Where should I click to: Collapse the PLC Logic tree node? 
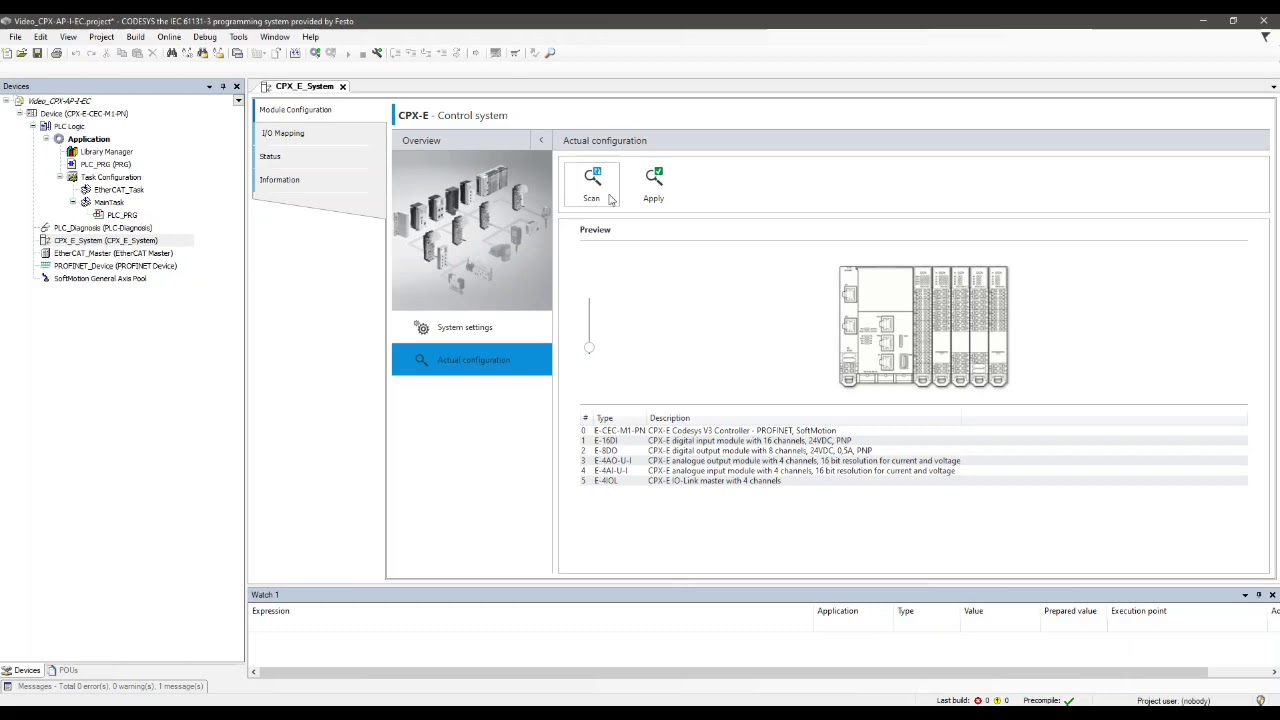pyautogui.click(x=33, y=126)
